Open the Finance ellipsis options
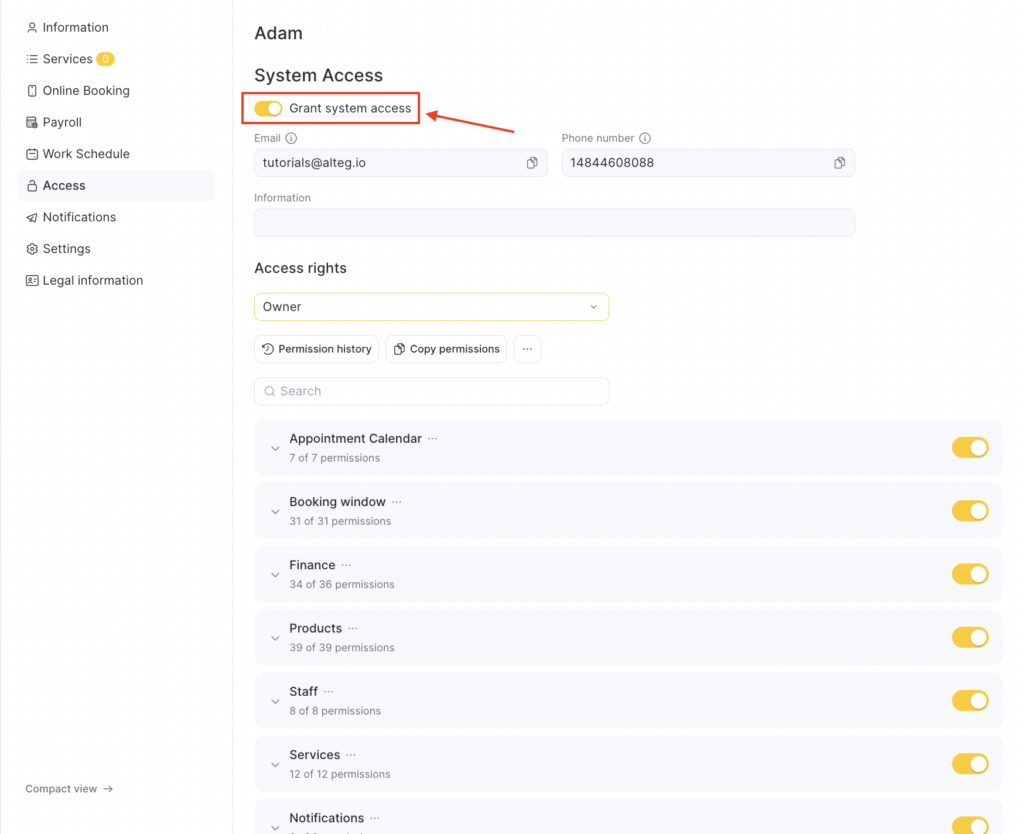 346,565
